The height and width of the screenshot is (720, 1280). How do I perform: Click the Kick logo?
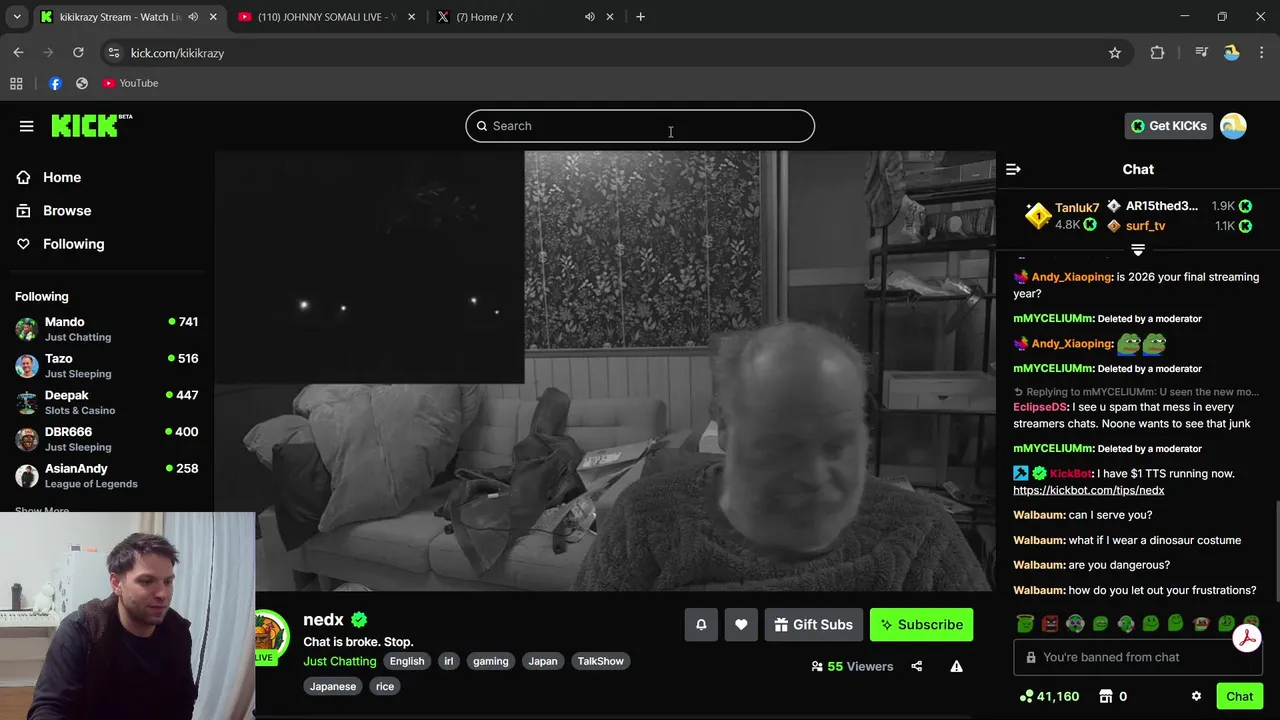(x=91, y=125)
